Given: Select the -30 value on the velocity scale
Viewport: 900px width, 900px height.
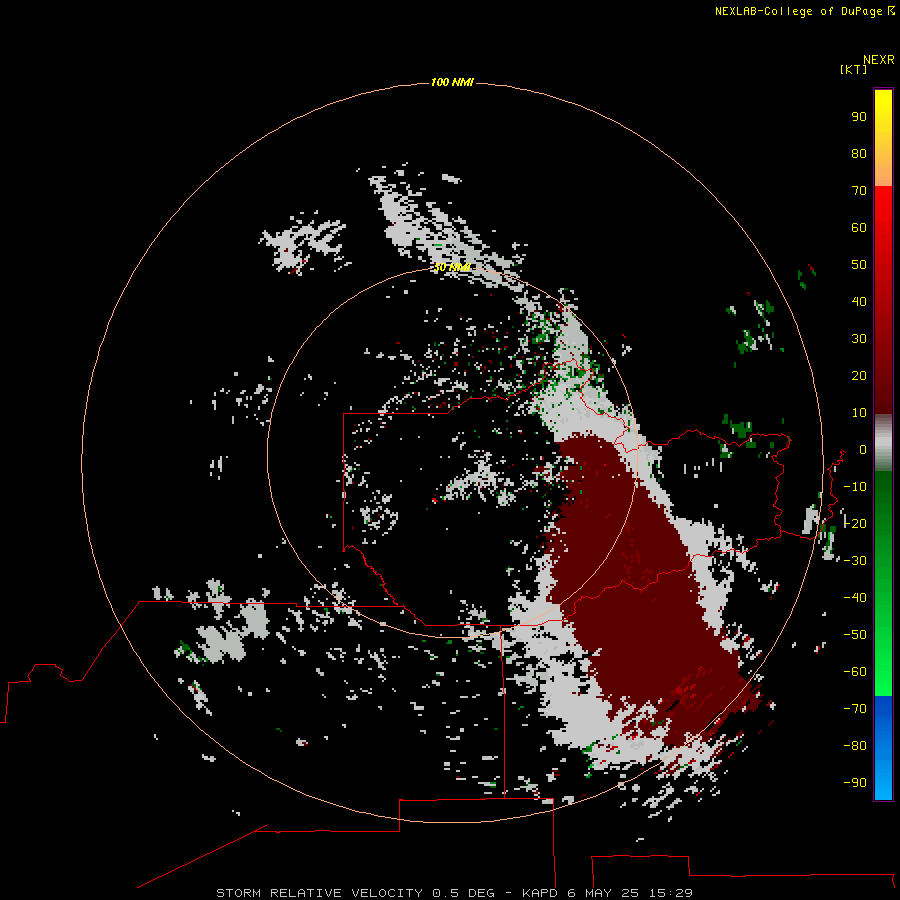Looking at the screenshot, I should [855, 561].
